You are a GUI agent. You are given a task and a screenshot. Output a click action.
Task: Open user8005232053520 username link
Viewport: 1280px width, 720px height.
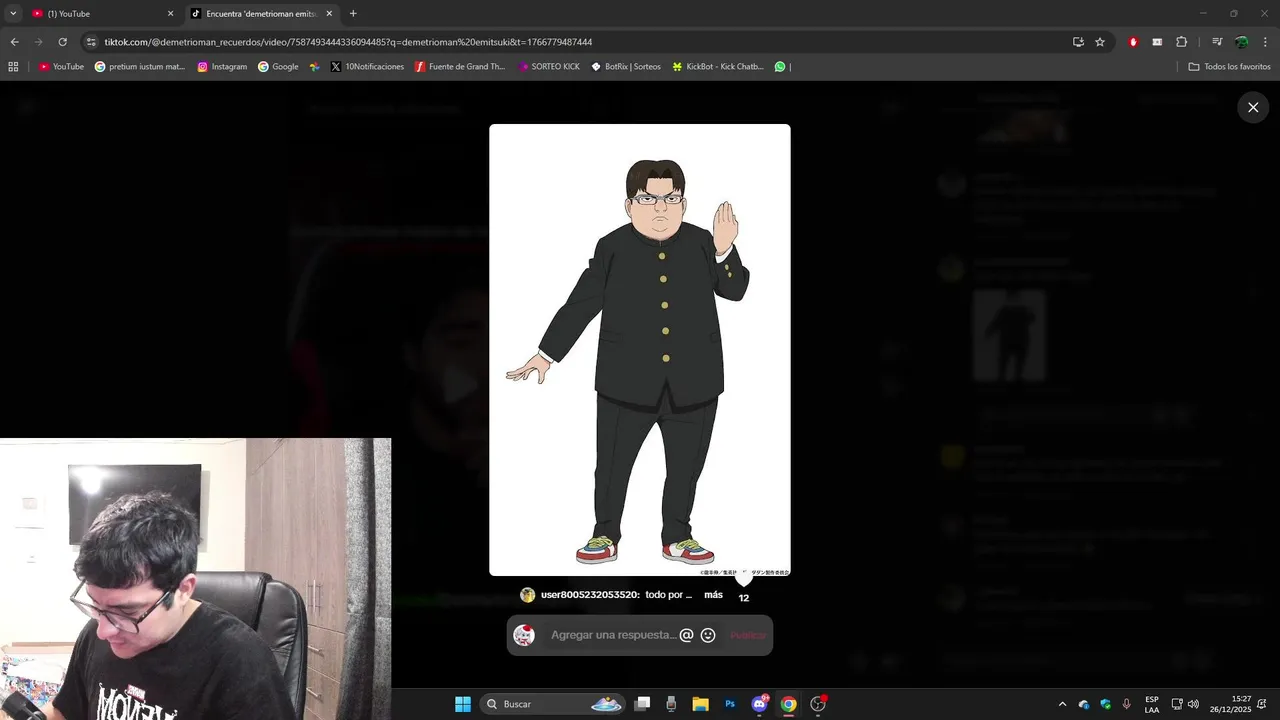[x=590, y=595]
